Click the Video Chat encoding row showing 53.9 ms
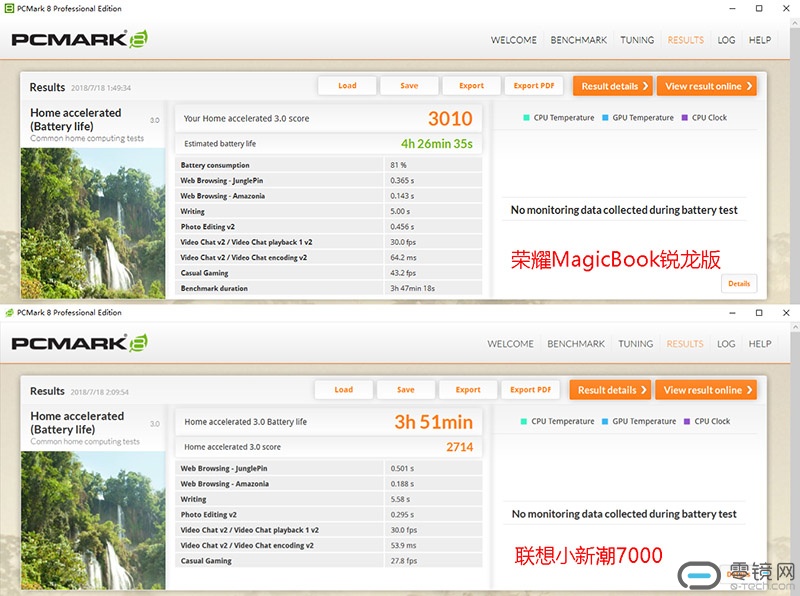Screen dimensions: 800x596 pyautogui.click(x=329, y=545)
